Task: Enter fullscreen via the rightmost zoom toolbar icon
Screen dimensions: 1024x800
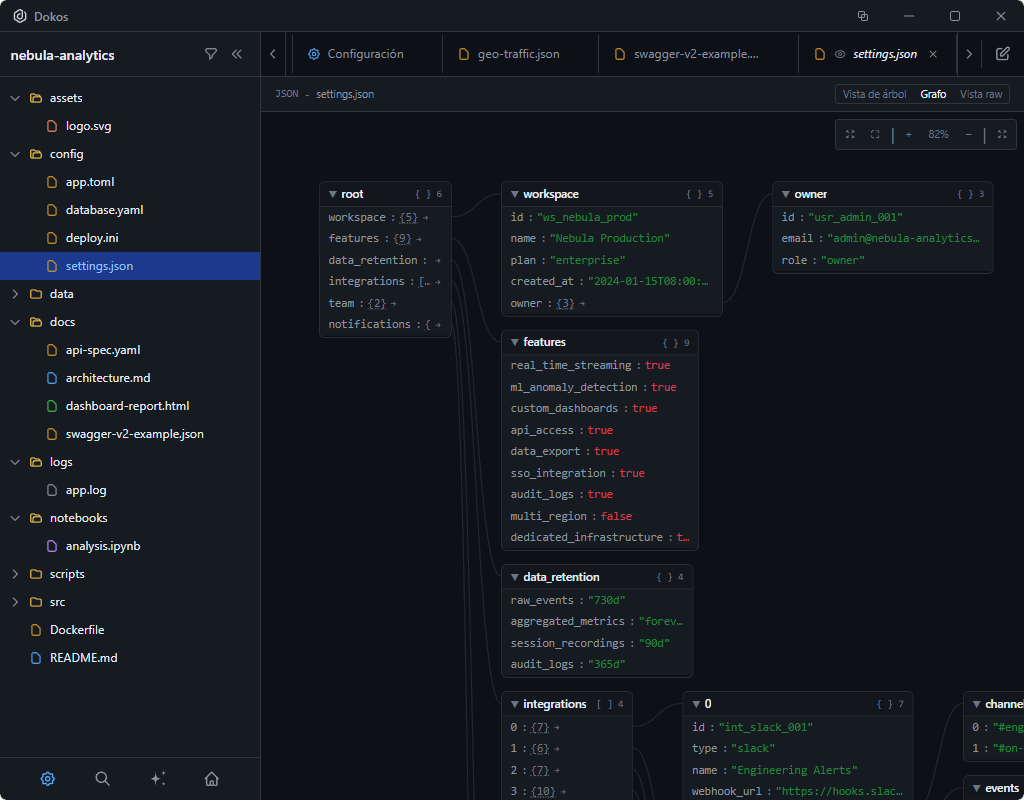Action: click(x=1000, y=134)
